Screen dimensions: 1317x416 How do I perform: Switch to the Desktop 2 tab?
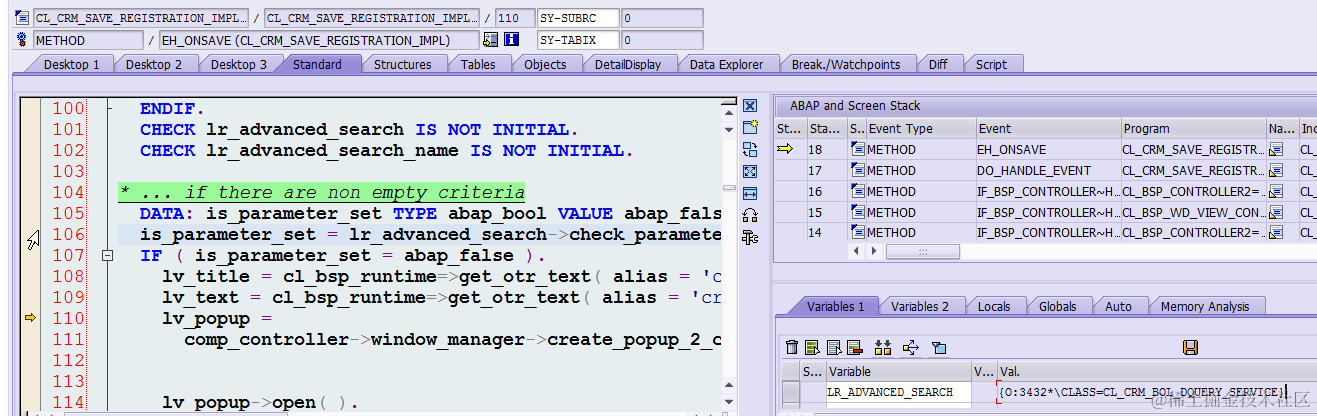tap(154, 64)
